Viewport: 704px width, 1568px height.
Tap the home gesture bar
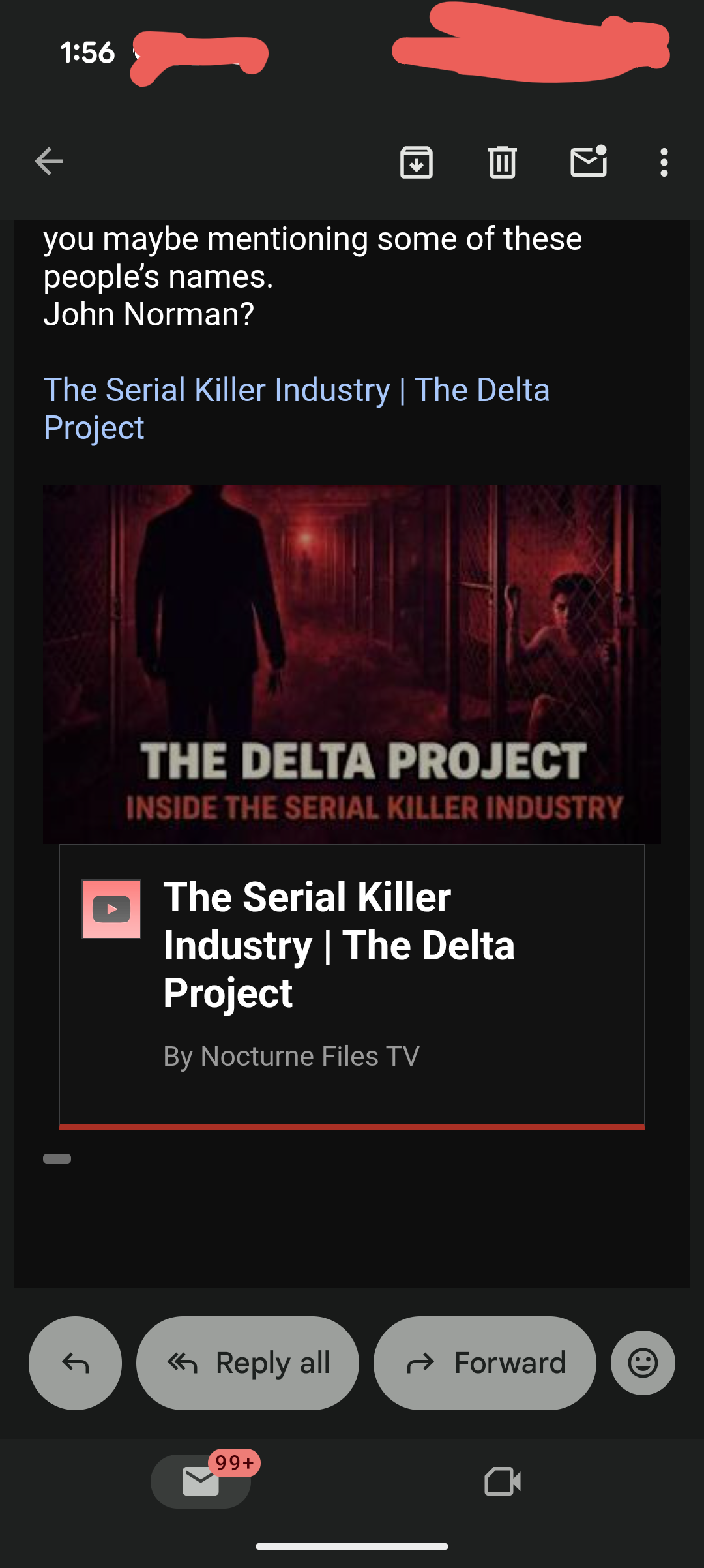click(x=352, y=1546)
